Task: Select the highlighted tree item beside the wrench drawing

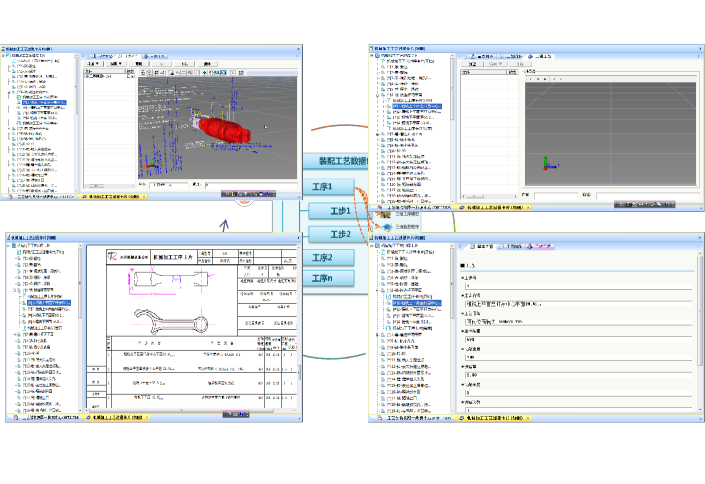Action: pyautogui.click(x=49, y=303)
